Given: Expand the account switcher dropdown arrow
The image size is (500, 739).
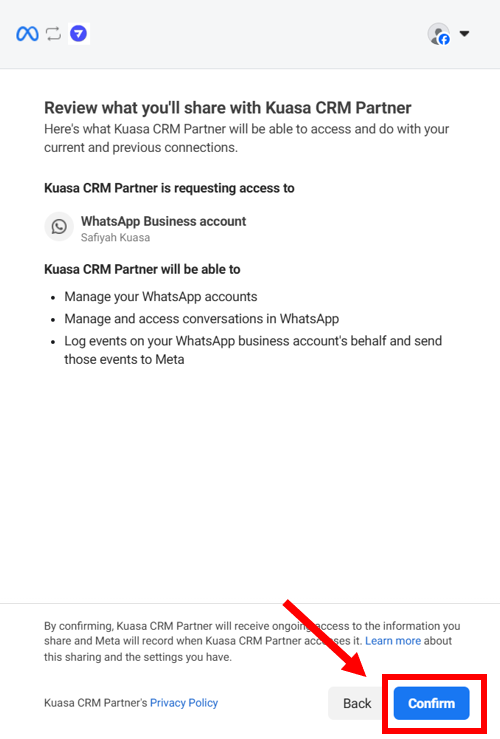Looking at the screenshot, I should coord(464,34).
